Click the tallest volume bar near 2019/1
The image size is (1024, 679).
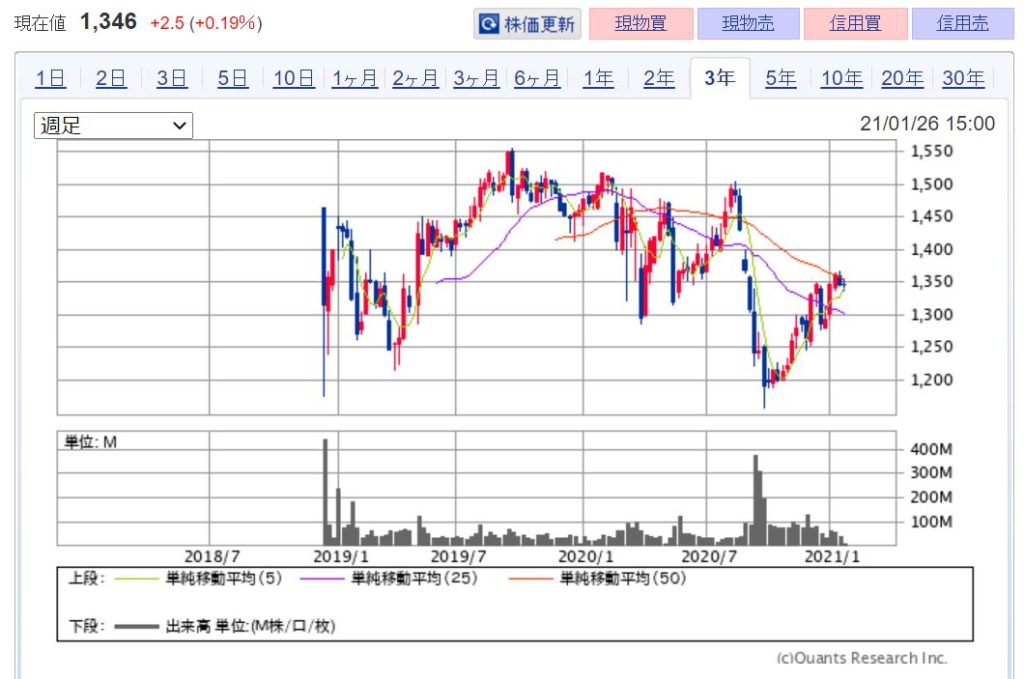tap(324, 492)
